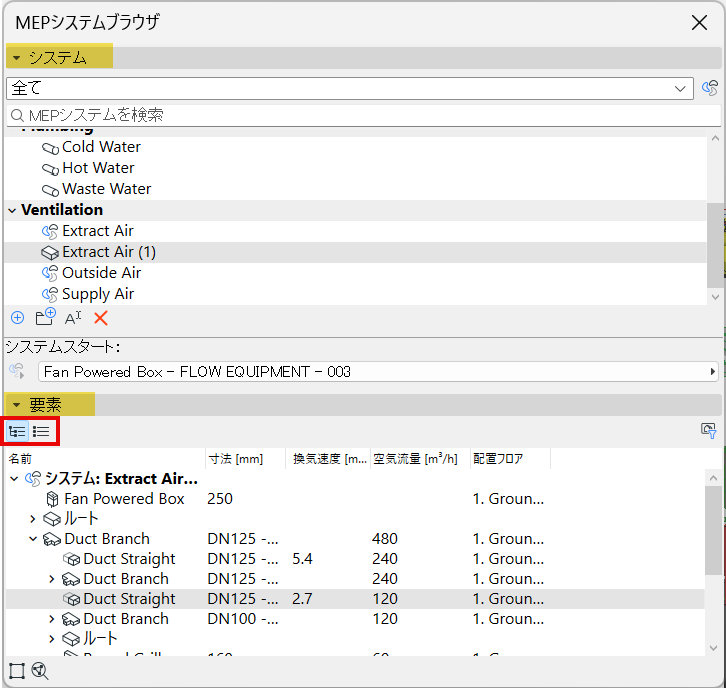Click the rename system icon
726x688 pixels.
(x=73, y=318)
